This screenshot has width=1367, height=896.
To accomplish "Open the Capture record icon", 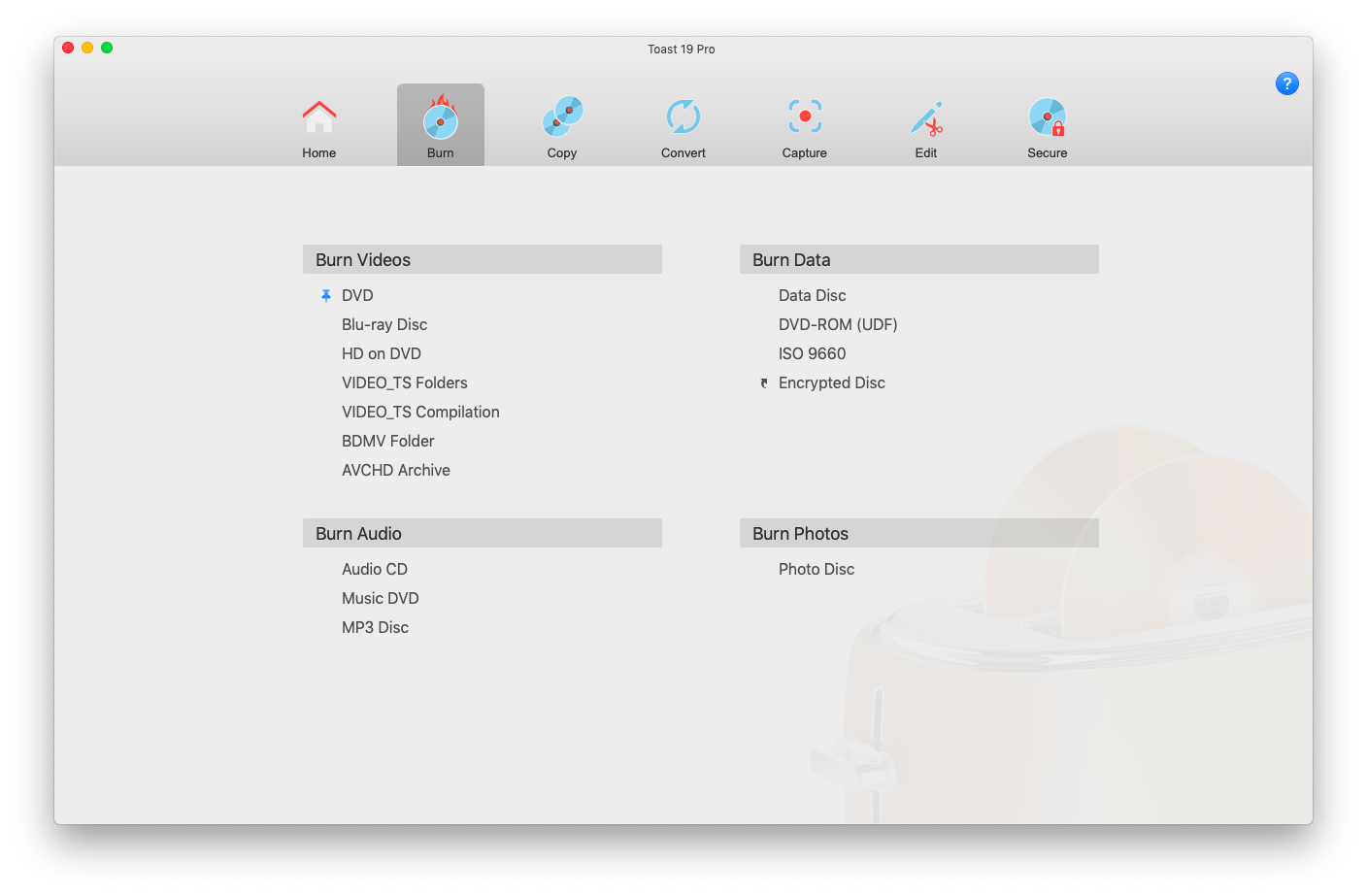I will [x=805, y=116].
